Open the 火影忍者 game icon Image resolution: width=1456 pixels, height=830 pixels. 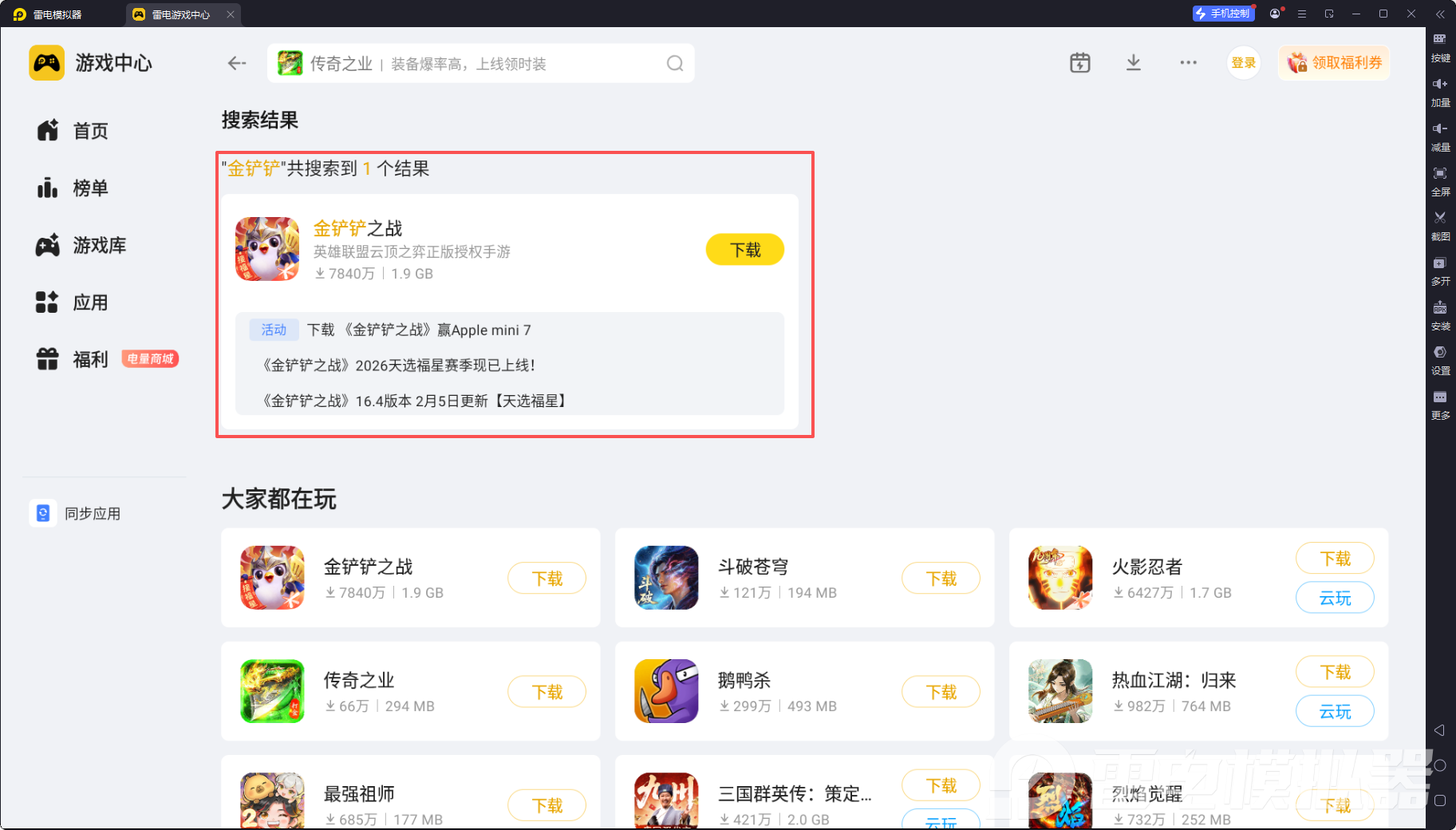[x=1060, y=578]
